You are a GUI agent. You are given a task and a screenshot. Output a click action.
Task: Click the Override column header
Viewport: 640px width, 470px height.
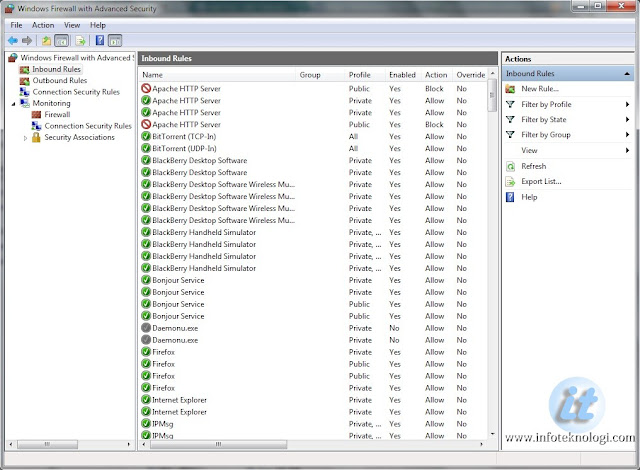click(470, 75)
